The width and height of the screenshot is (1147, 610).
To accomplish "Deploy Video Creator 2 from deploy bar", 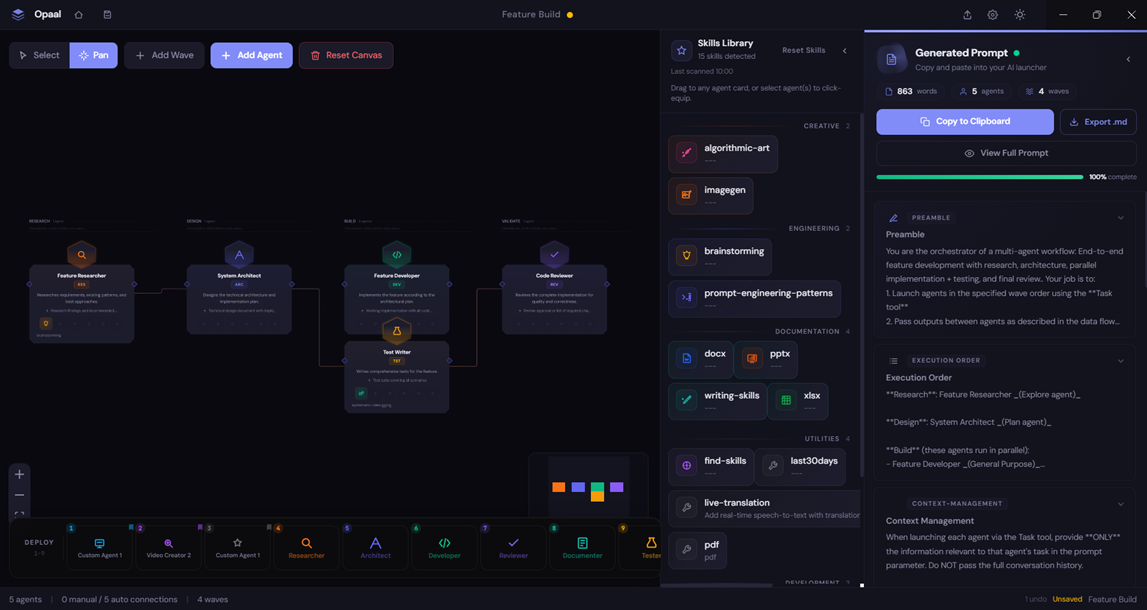I will point(168,548).
